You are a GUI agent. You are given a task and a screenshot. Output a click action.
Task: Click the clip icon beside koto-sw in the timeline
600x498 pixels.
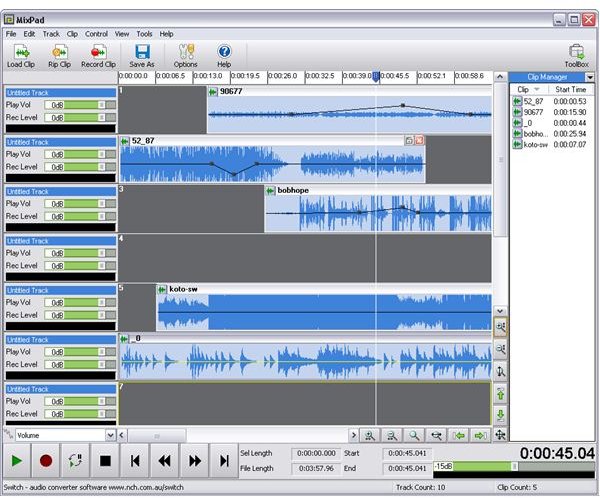tap(162, 289)
